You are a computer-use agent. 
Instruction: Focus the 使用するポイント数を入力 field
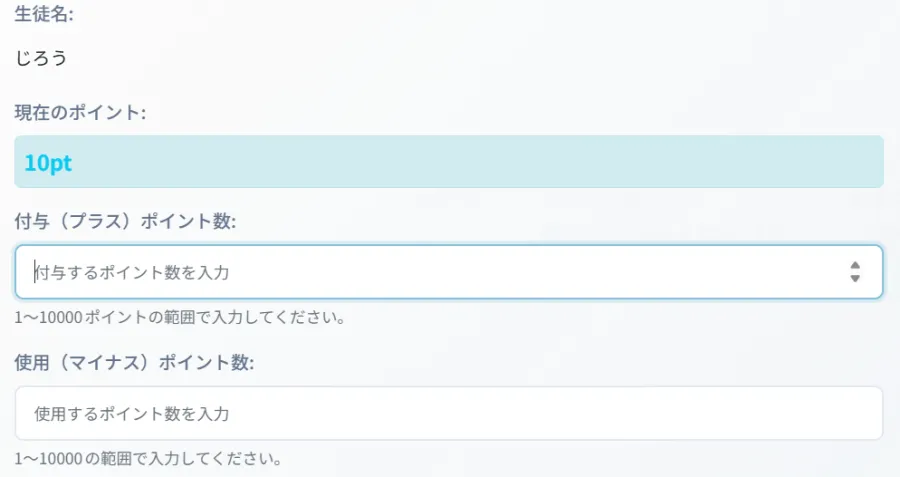point(132,413)
